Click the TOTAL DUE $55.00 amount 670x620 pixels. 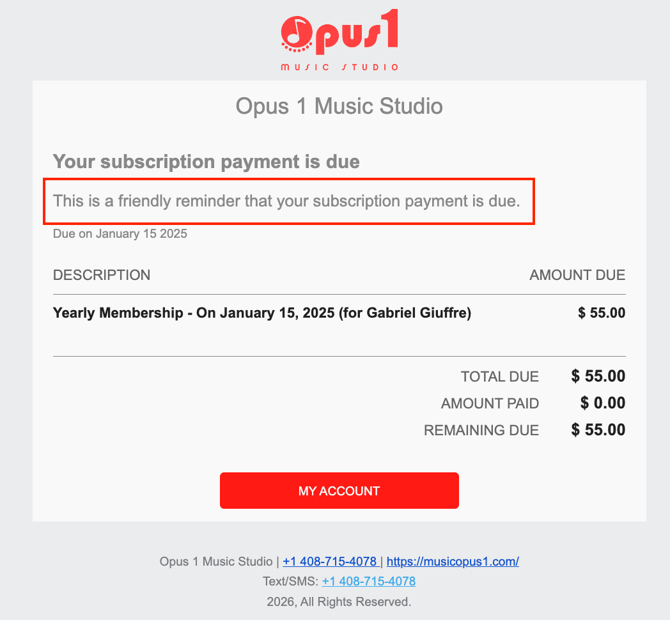[x=598, y=377]
